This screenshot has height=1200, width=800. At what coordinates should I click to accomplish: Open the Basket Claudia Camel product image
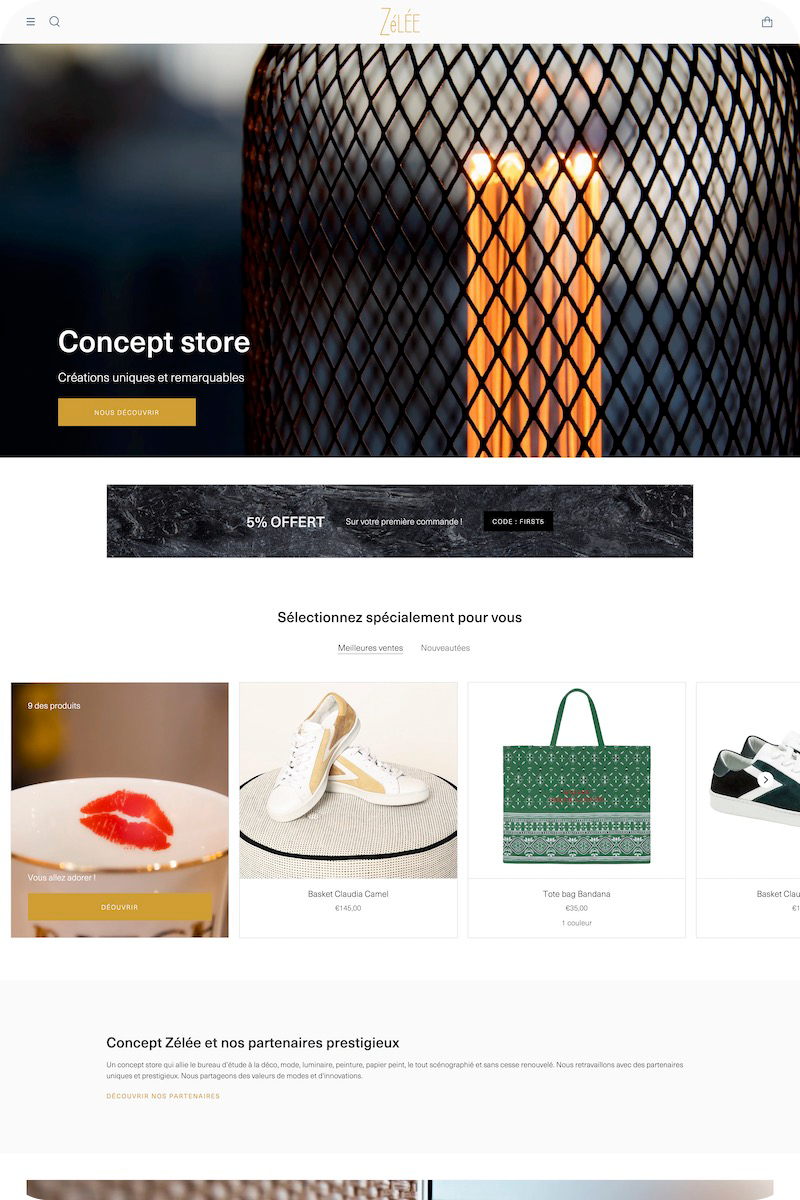tap(348, 781)
